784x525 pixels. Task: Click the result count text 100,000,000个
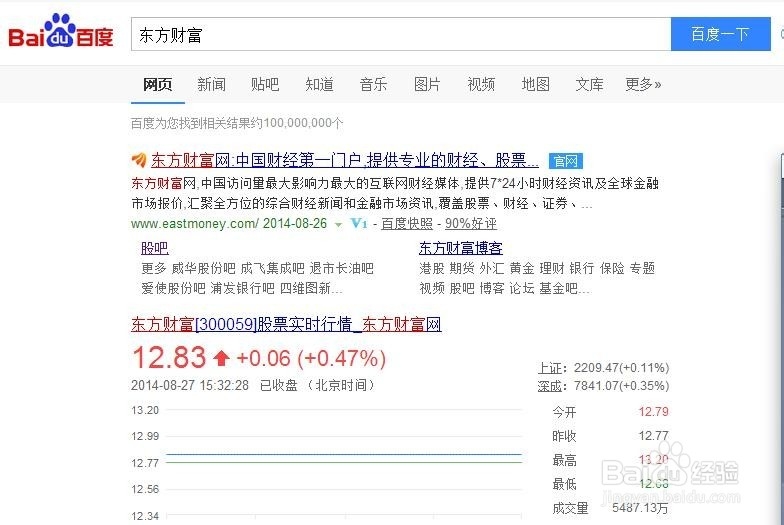coord(303,123)
